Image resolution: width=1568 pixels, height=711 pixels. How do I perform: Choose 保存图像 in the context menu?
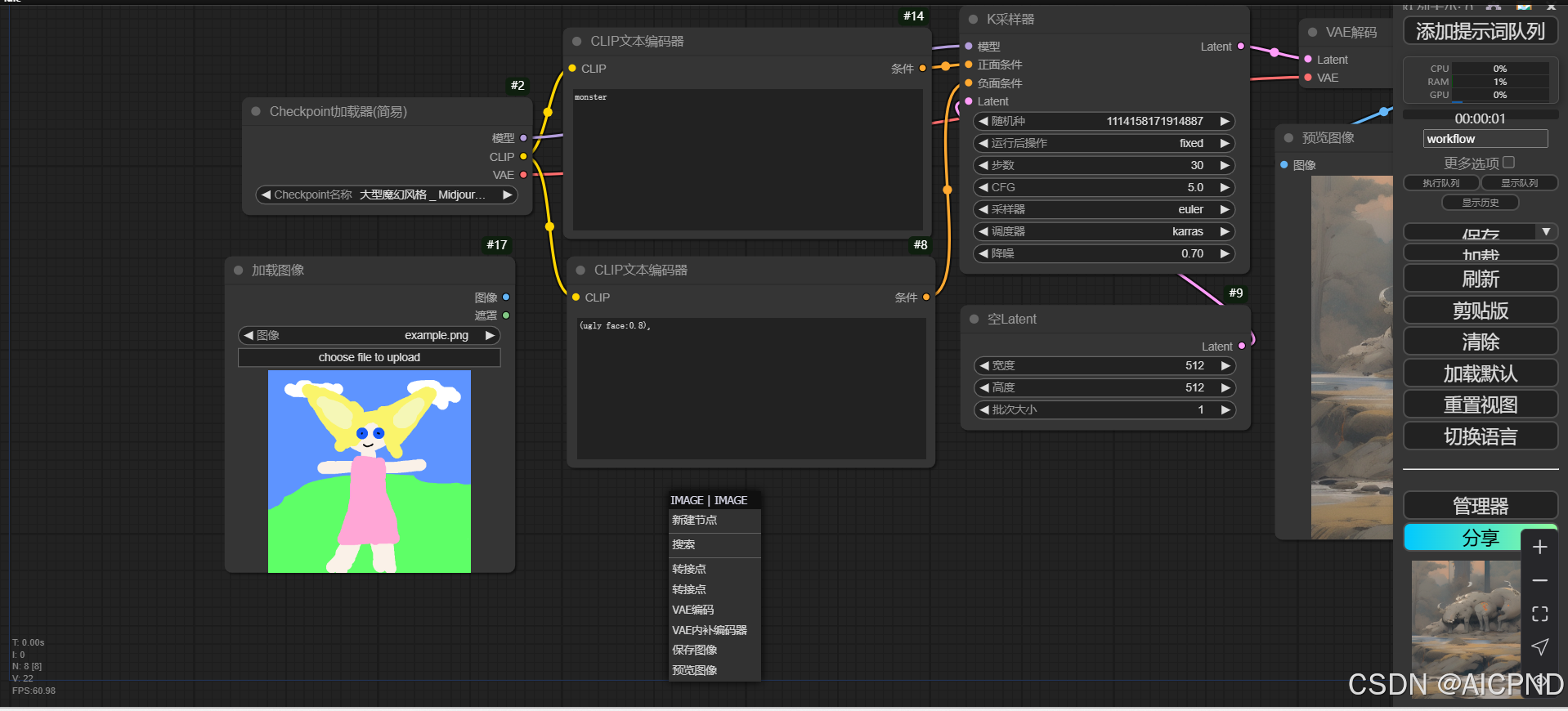tap(715, 650)
